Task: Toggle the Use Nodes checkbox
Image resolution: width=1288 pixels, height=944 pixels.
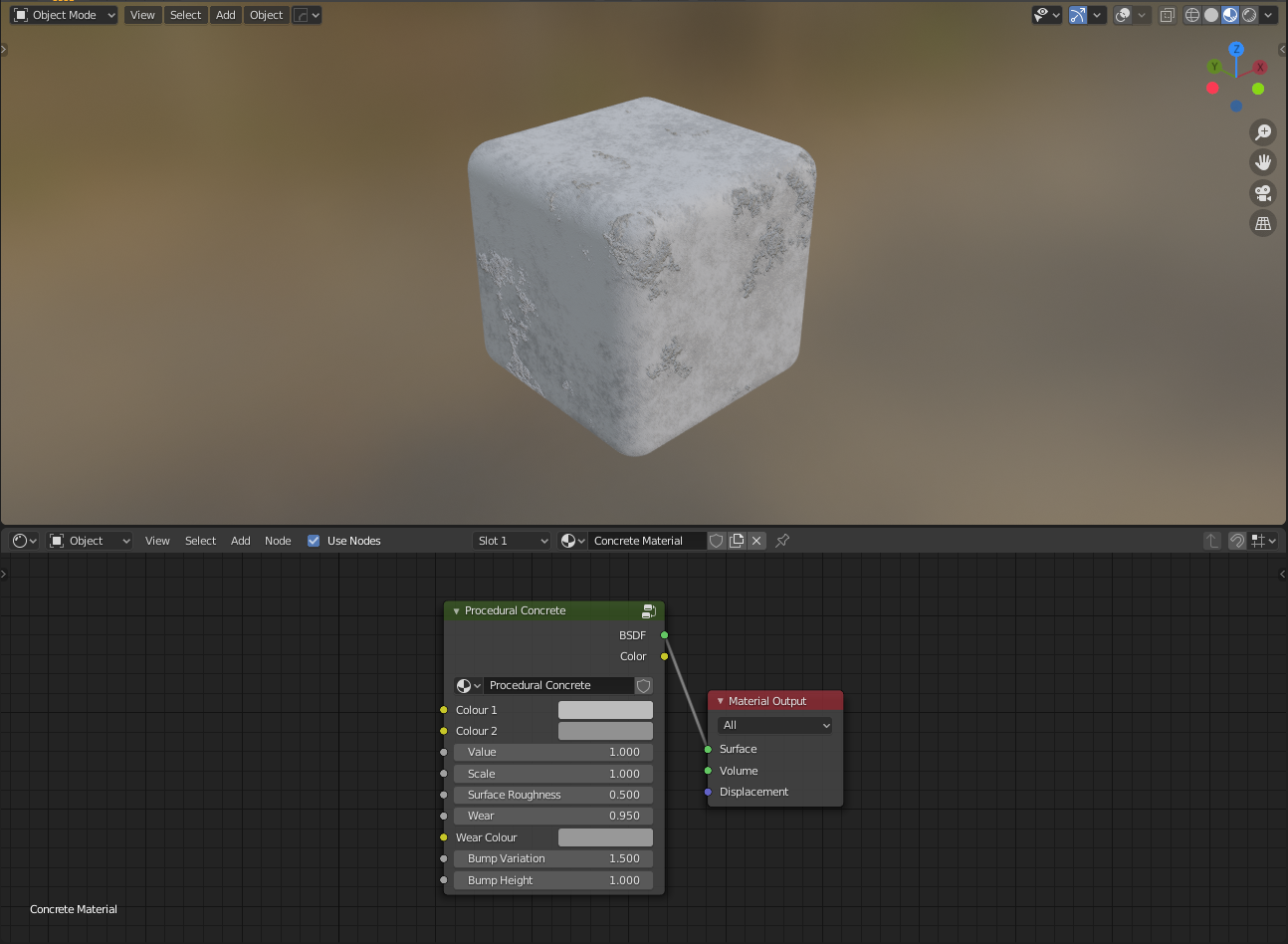Action: 313,540
